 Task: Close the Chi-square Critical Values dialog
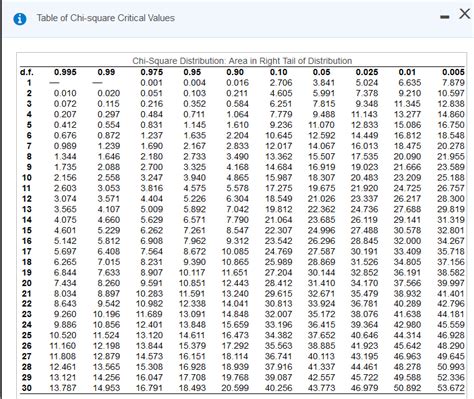point(465,14)
